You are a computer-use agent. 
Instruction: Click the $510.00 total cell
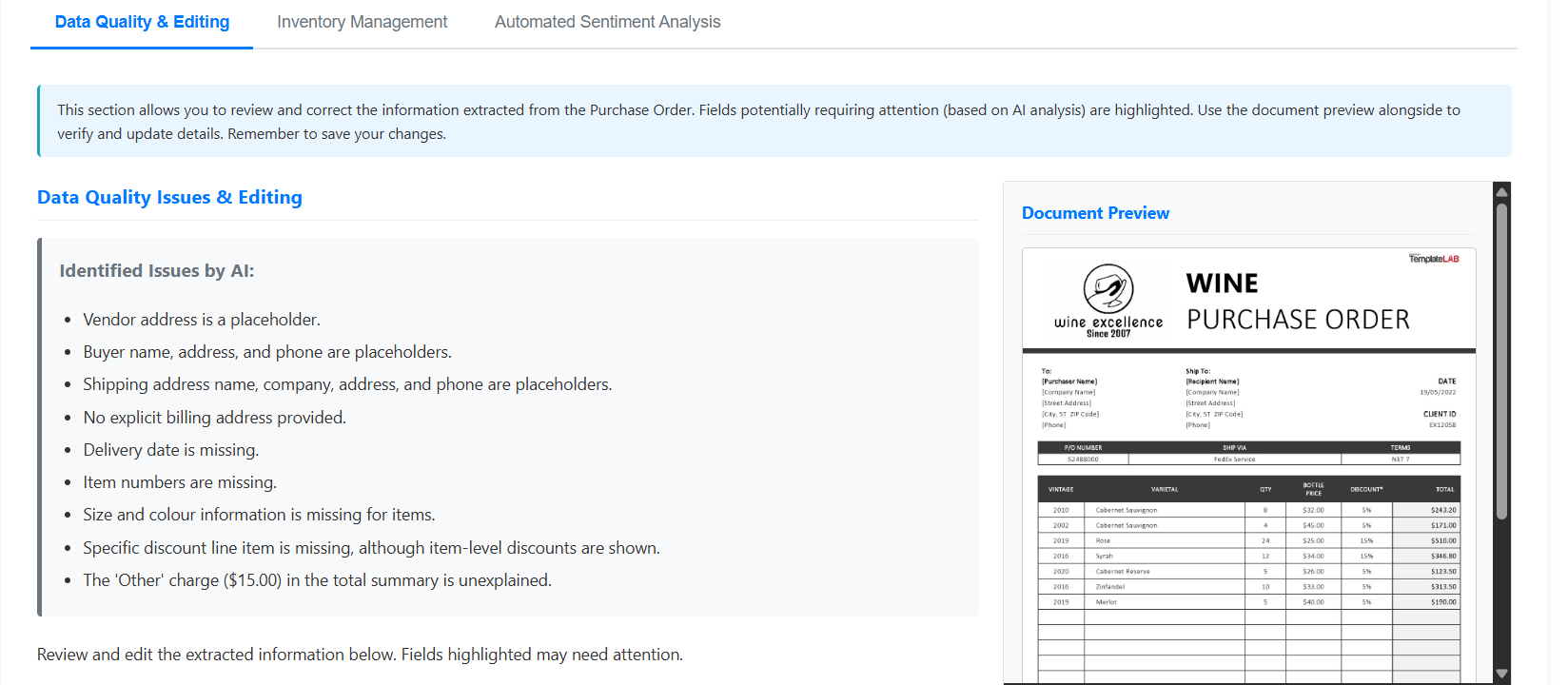click(1425, 540)
